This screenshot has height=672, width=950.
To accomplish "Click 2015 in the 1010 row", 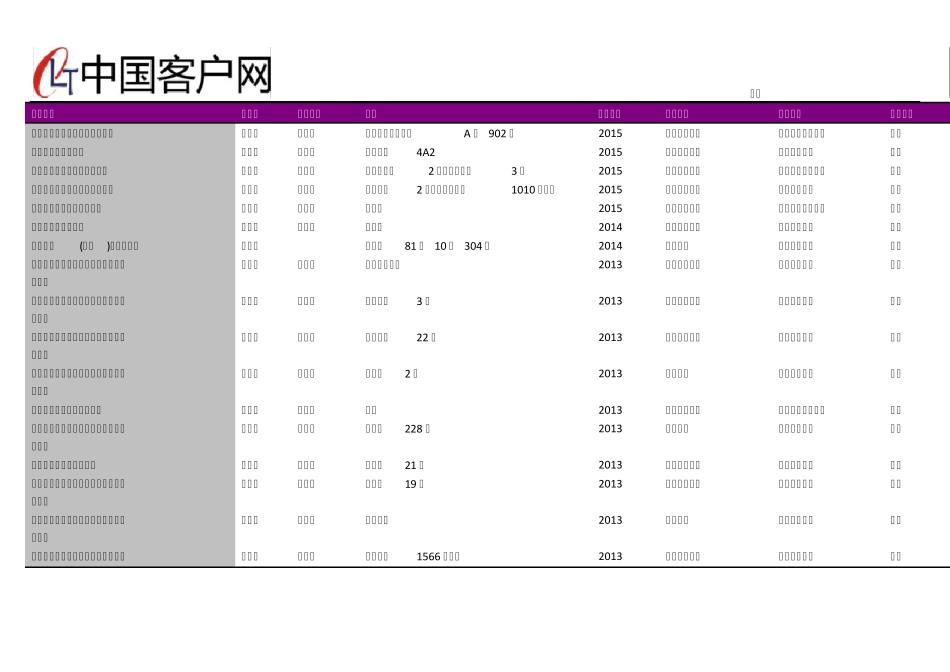I will [610, 190].
